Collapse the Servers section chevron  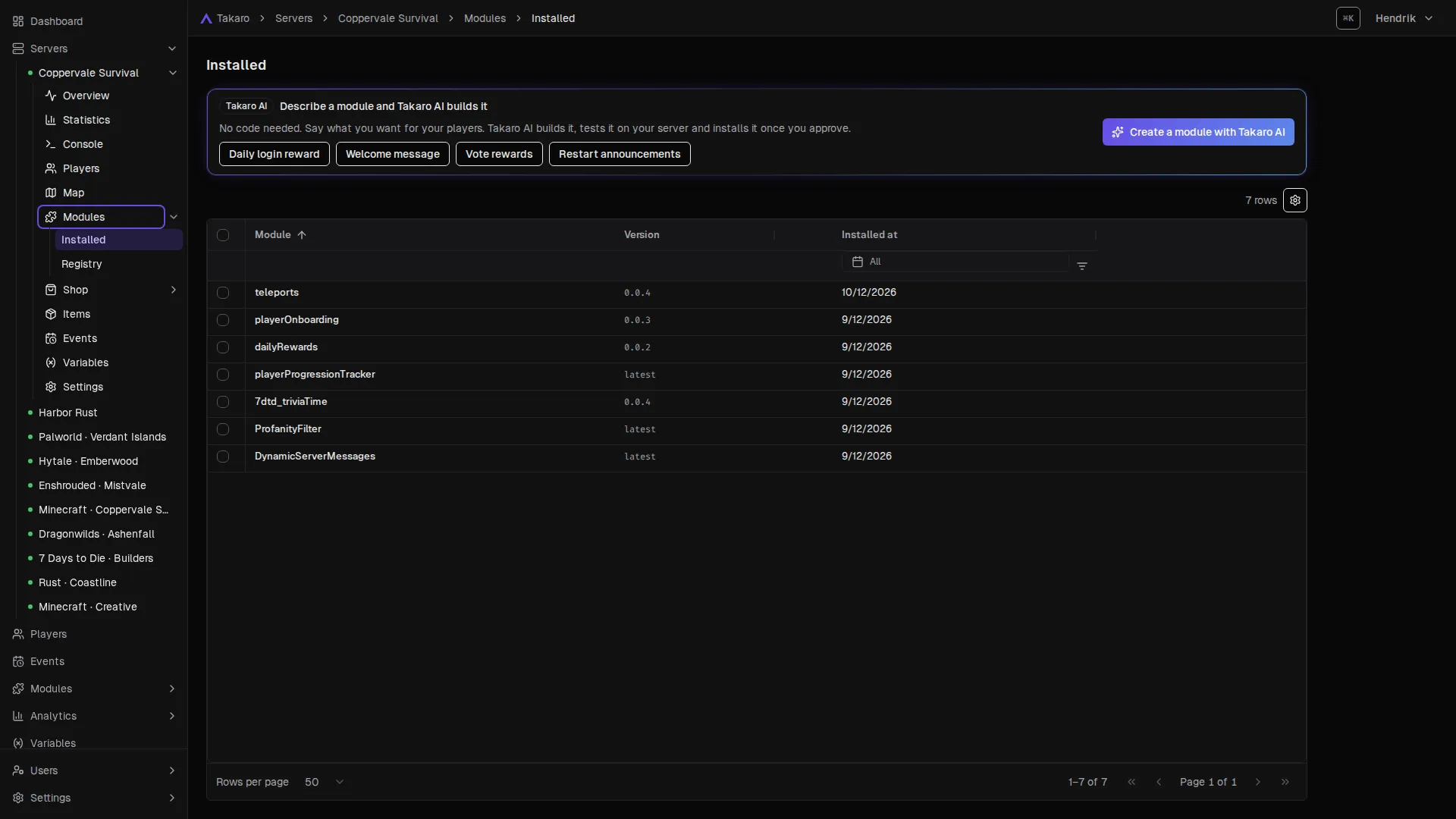pos(172,49)
